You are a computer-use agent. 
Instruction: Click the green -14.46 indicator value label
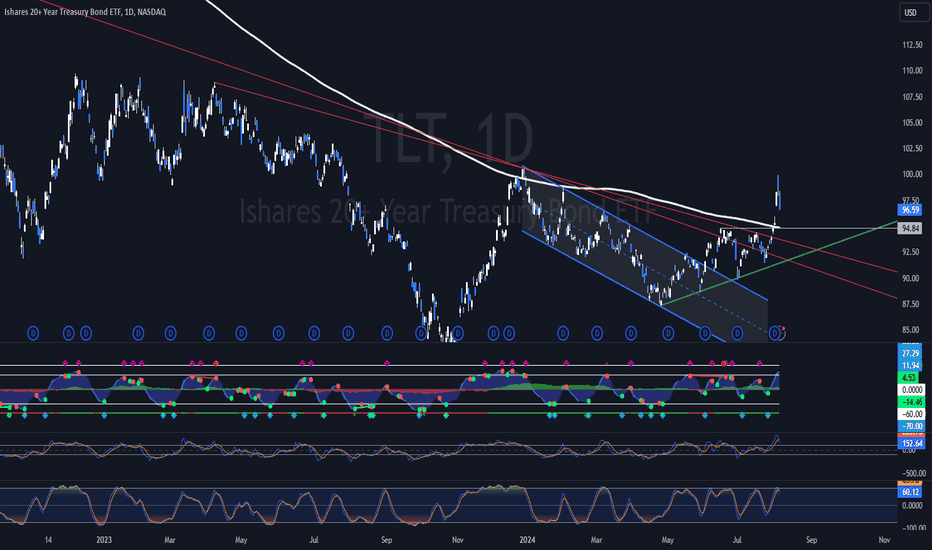point(910,402)
